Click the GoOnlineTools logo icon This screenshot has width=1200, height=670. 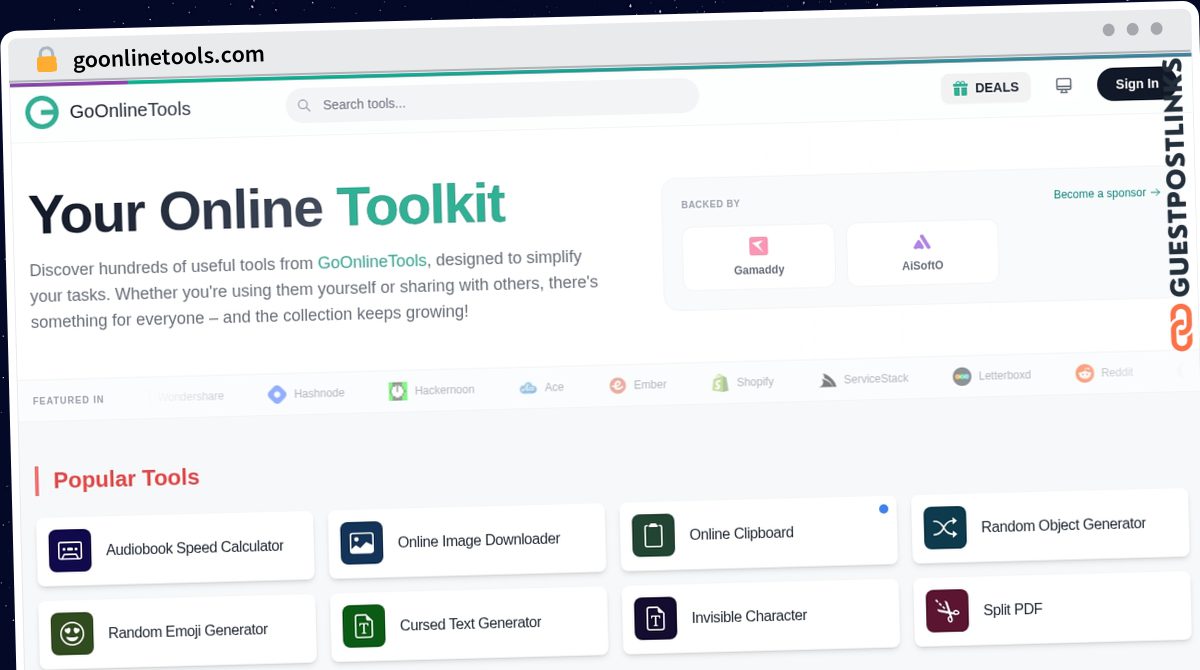pyautogui.click(x=42, y=112)
